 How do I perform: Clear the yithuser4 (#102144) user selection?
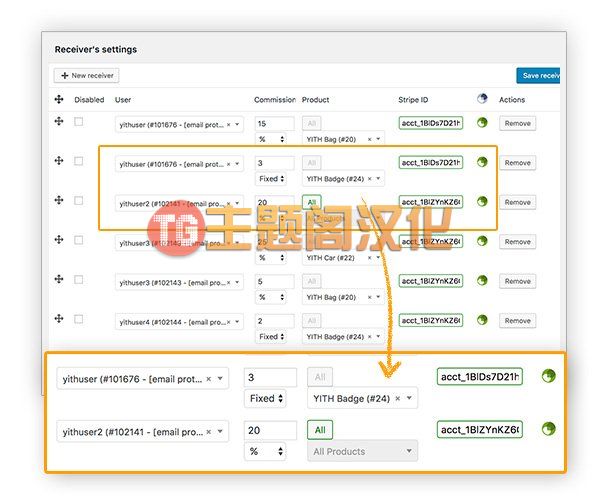(x=228, y=322)
